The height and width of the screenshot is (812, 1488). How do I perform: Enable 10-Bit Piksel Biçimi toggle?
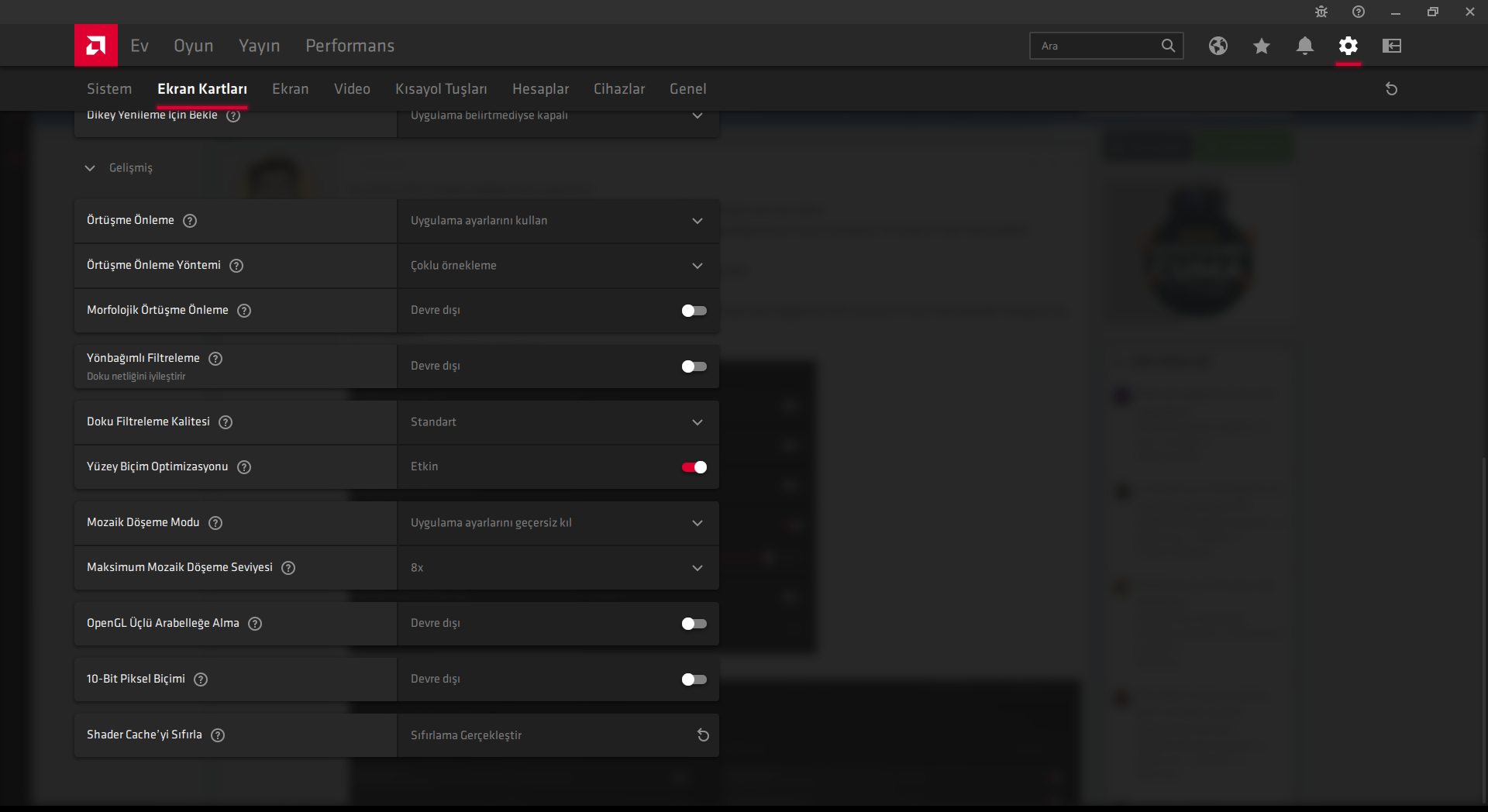[694, 680]
